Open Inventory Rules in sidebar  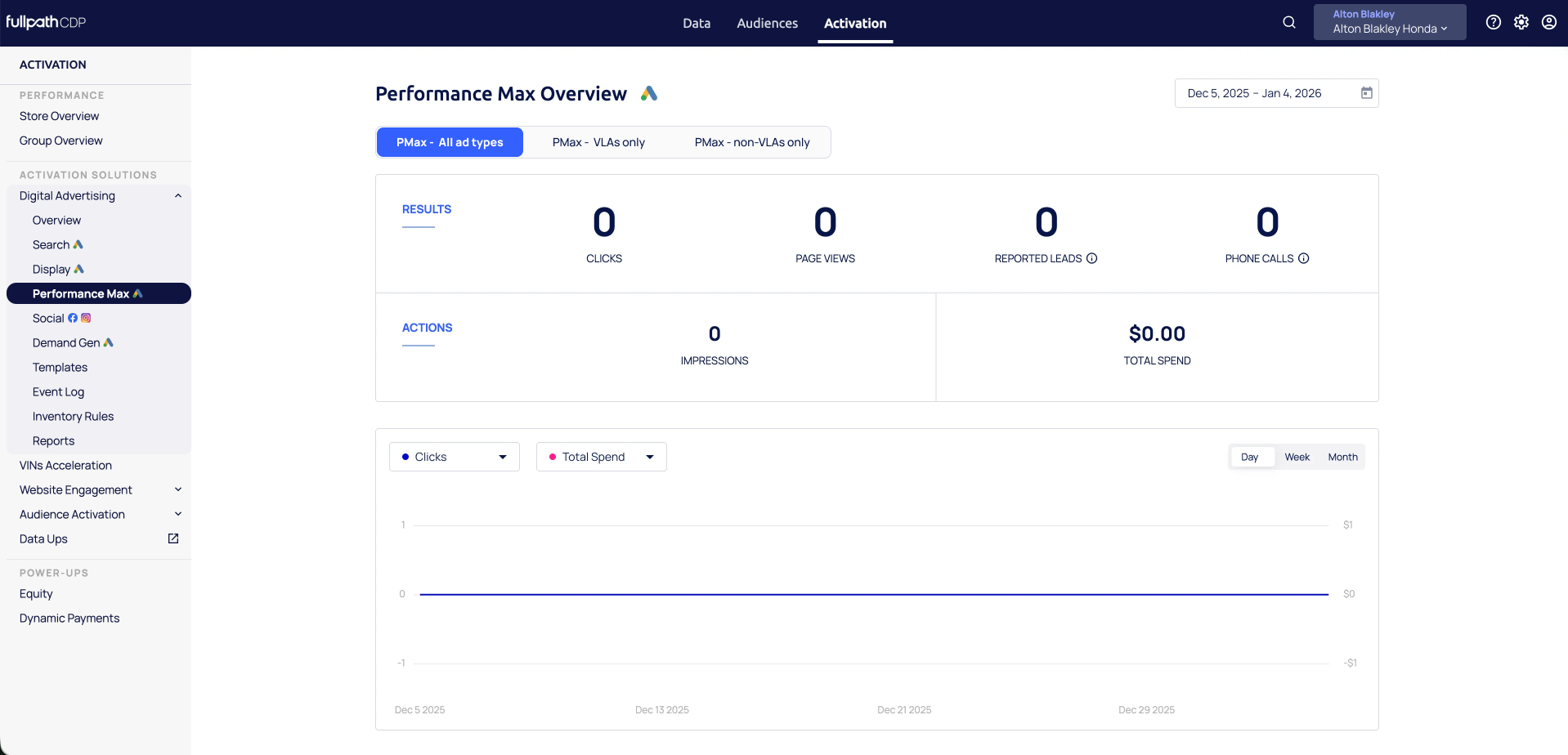(x=73, y=416)
